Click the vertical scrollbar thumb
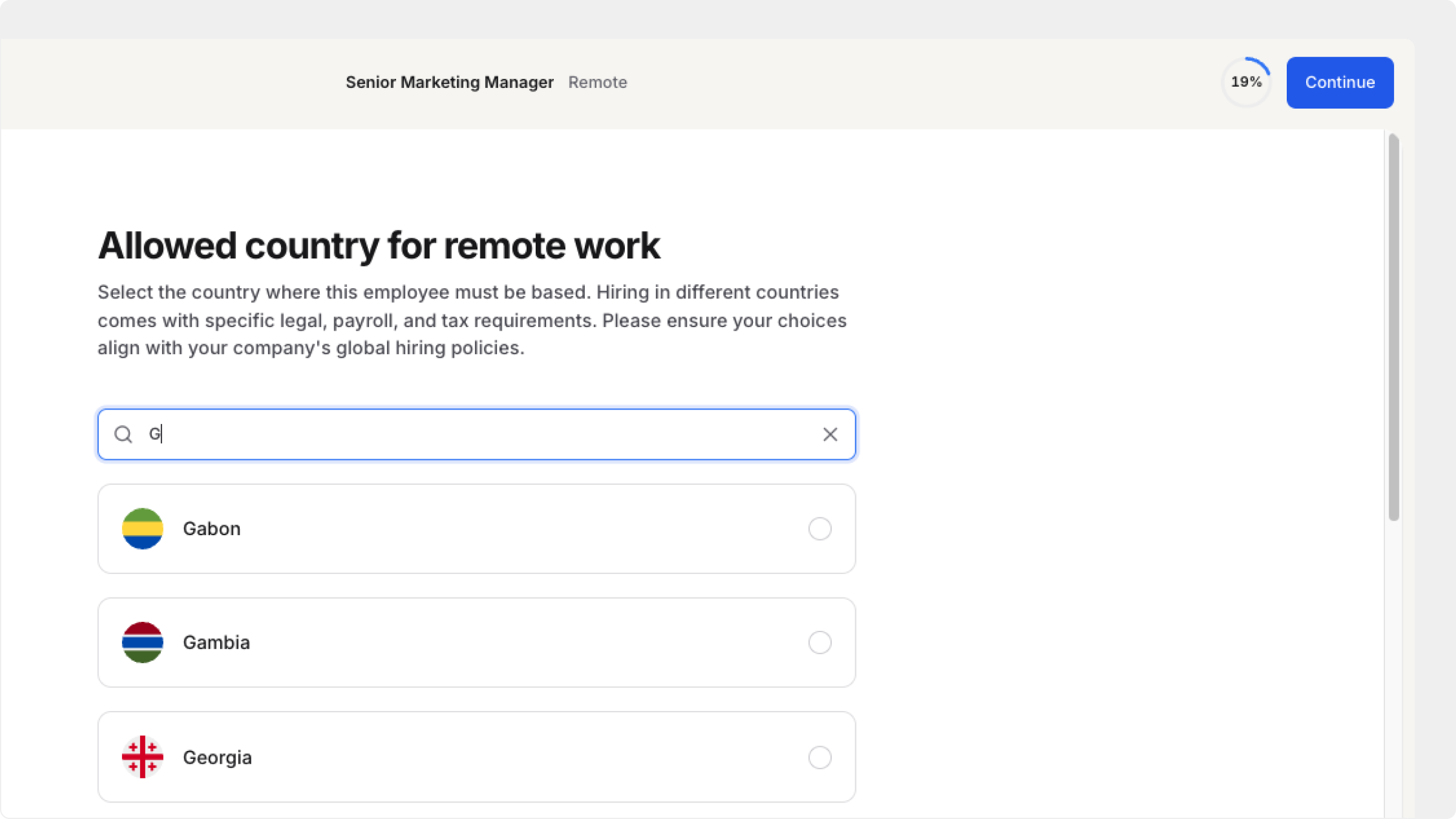This screenshot has height=819, width=1456. 1394,328
